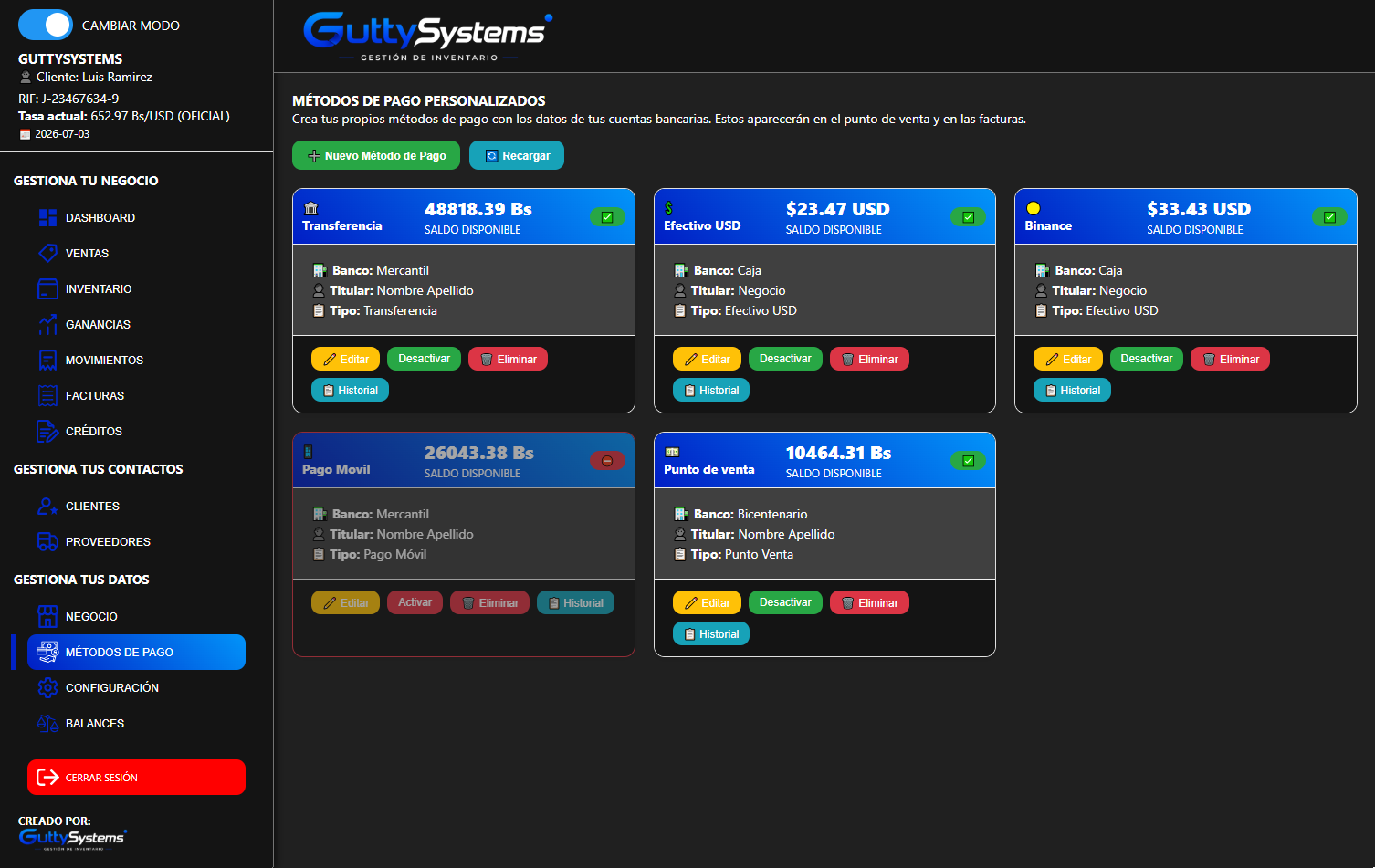Open Inventario from the sidebar icon
Screen dimensions: 1375x868
48,288
